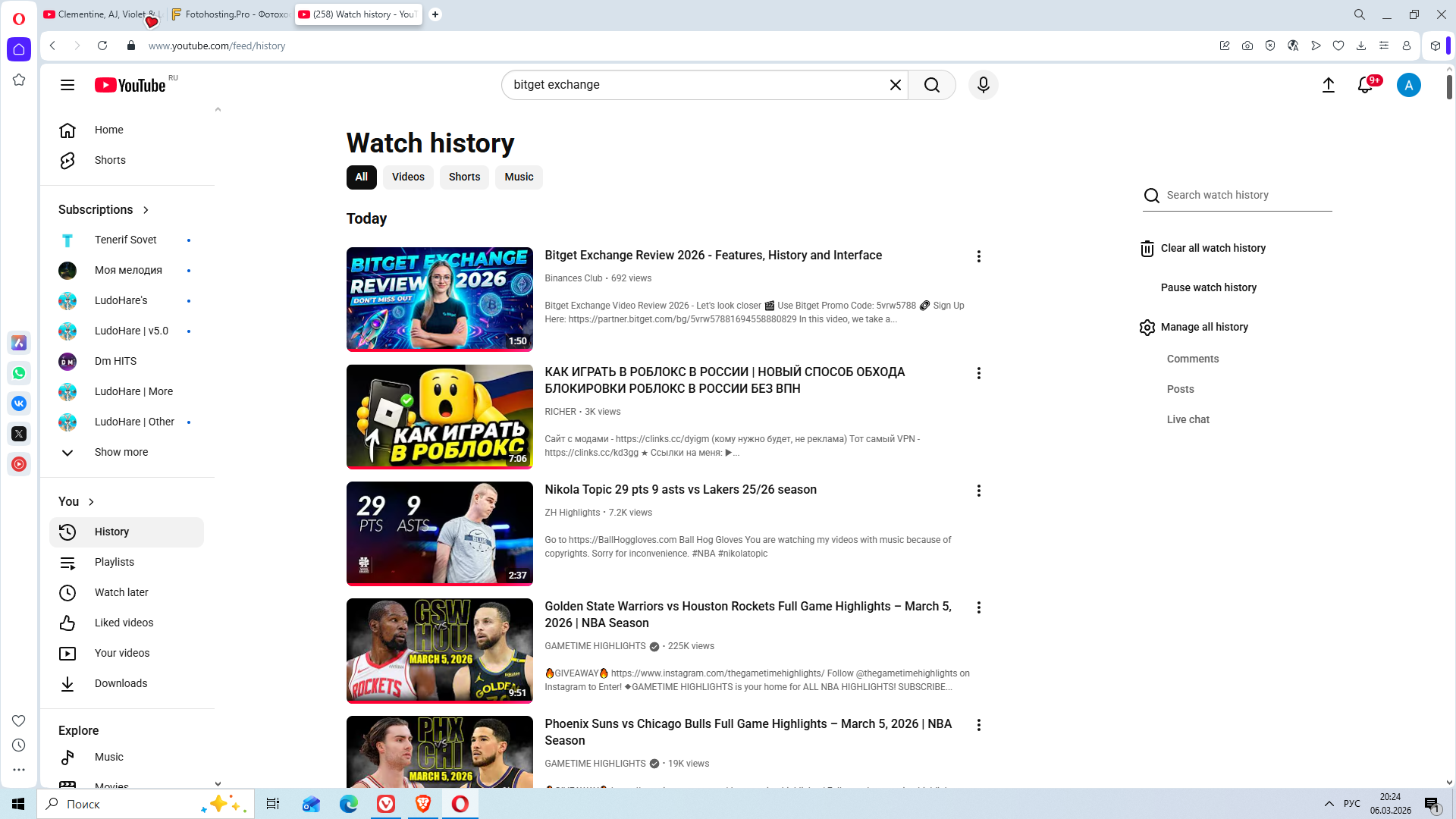Image resolution: width=1456 pixels, height=819 pixels.
Task: Expand Show more subscriptions
Action: [x=121, y=452]
